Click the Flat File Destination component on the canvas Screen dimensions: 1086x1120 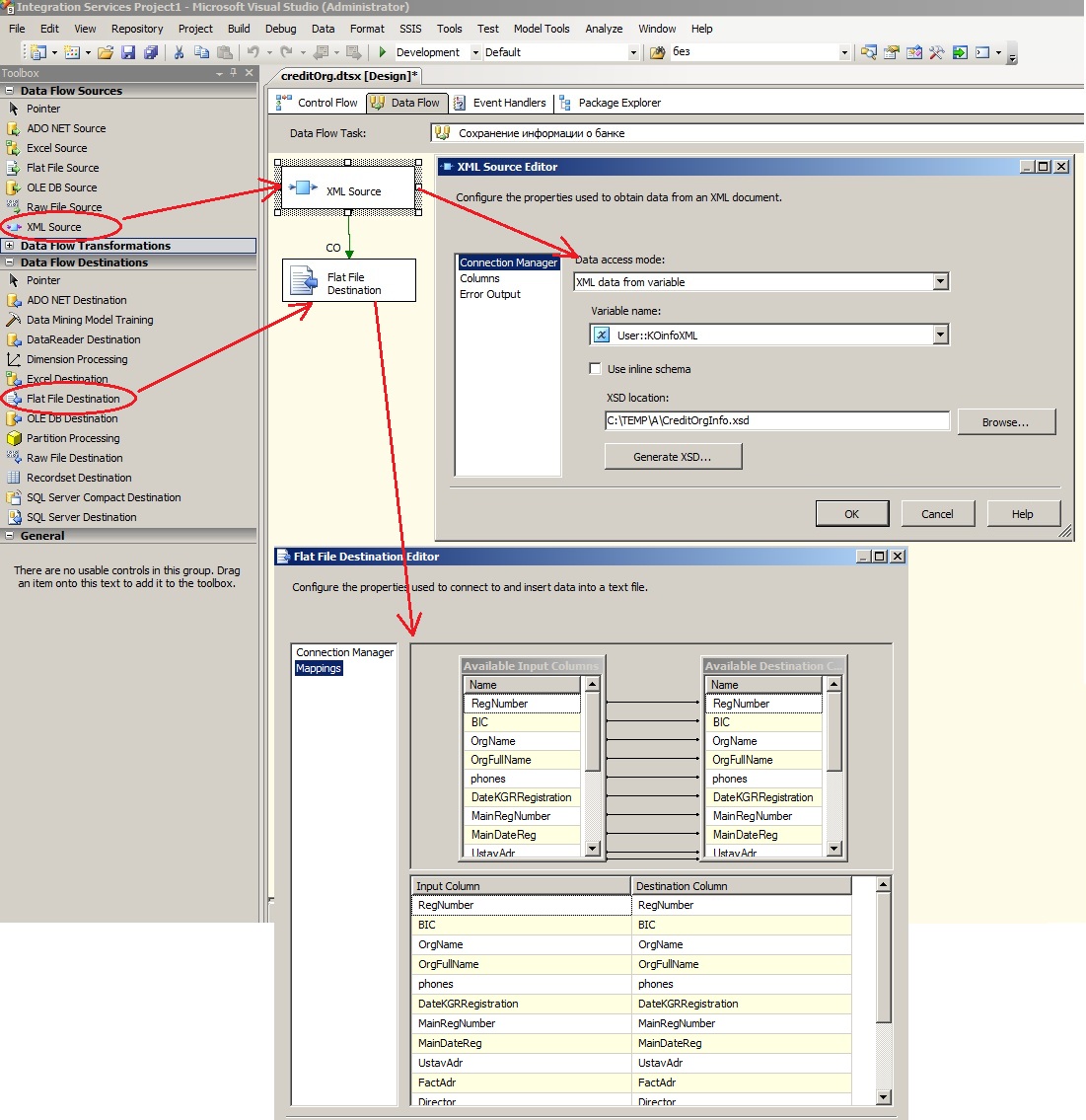(x=349, y=280)
